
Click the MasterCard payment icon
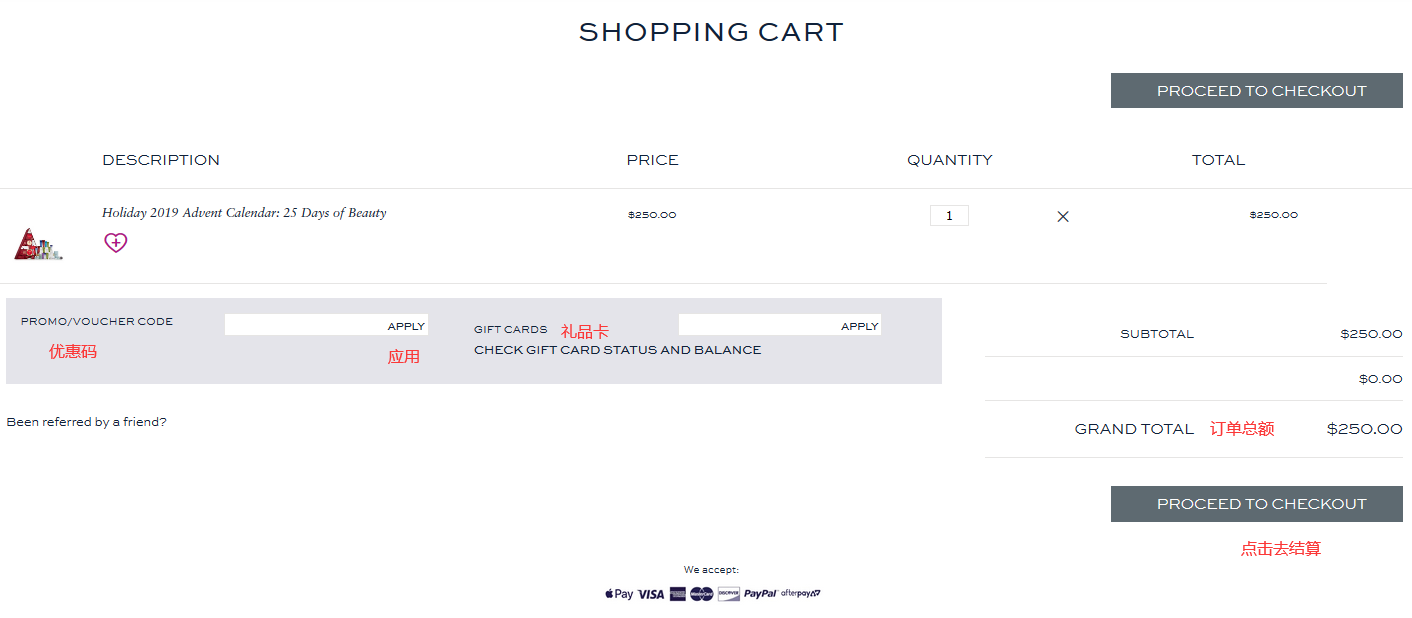click(702, 594)
